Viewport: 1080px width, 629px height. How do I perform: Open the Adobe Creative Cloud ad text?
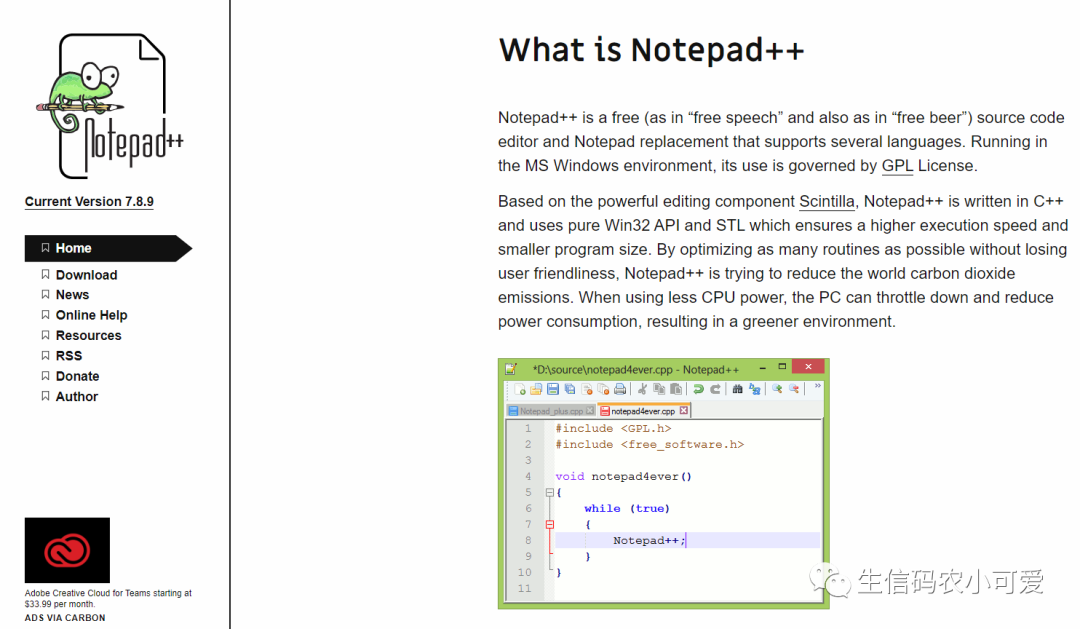108,598
